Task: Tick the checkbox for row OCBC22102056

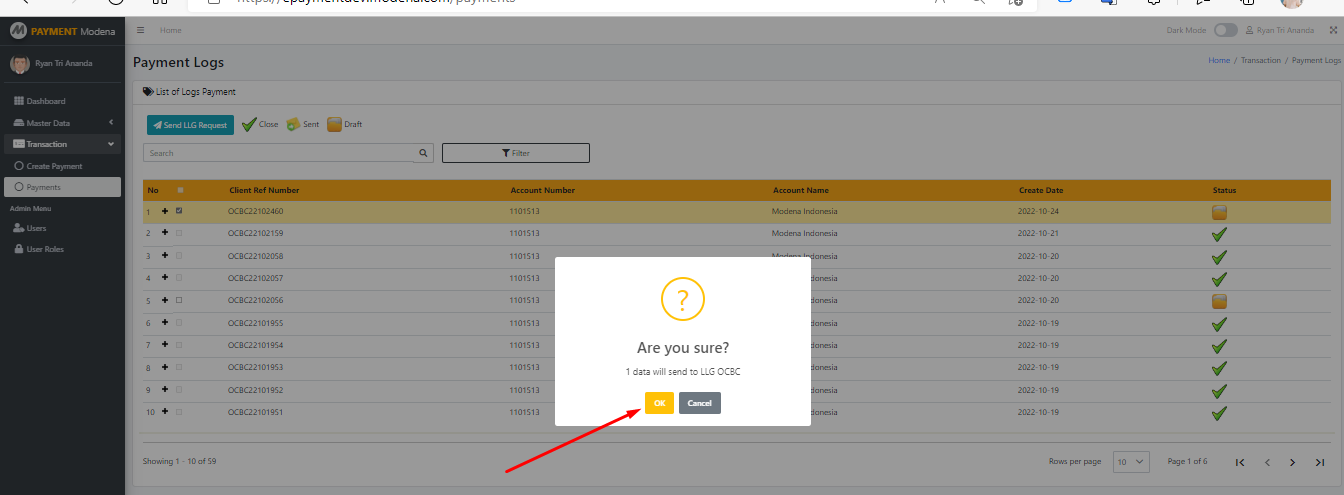Action: (179, 300)
